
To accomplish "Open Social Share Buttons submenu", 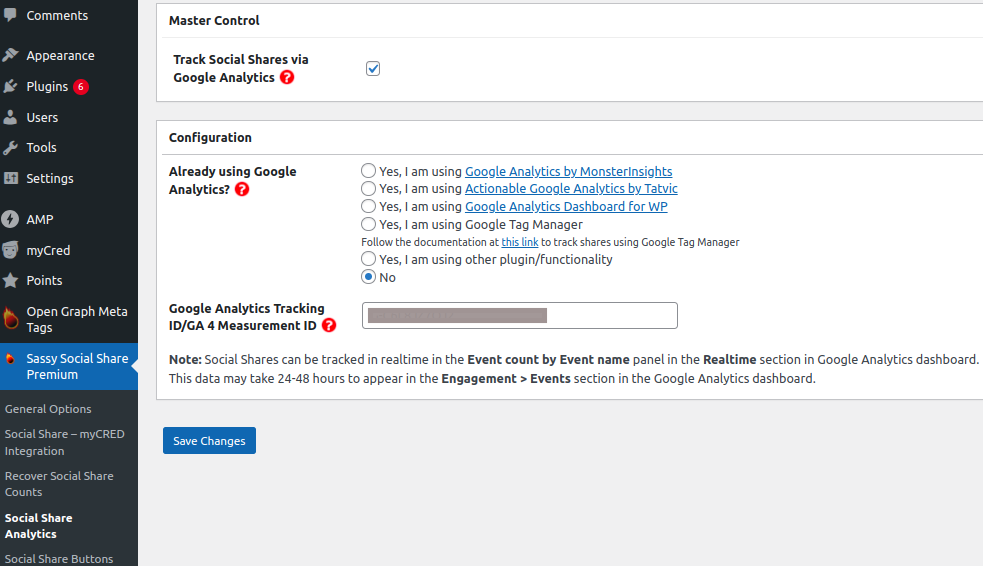I will pyautogui.click(x=59, y=558).
